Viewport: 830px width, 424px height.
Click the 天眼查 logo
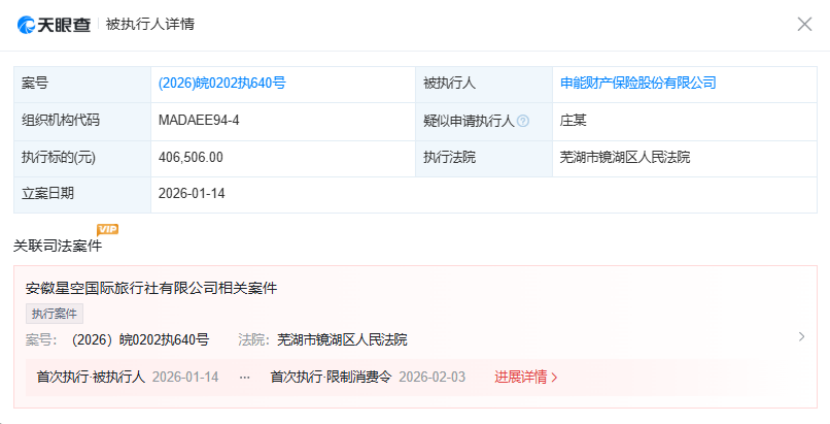click(54, 24)
